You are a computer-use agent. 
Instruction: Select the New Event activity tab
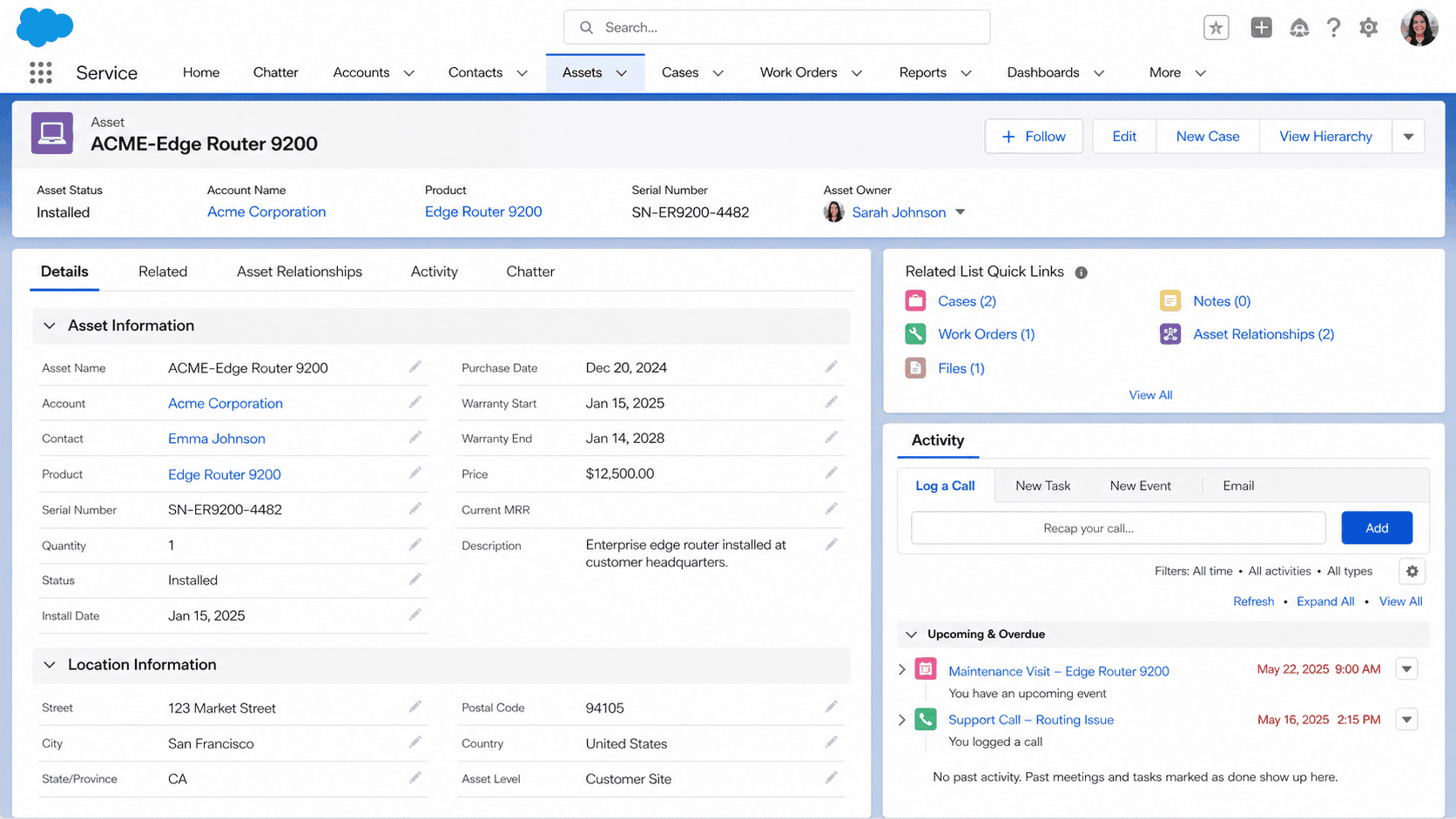(1140, 486)
